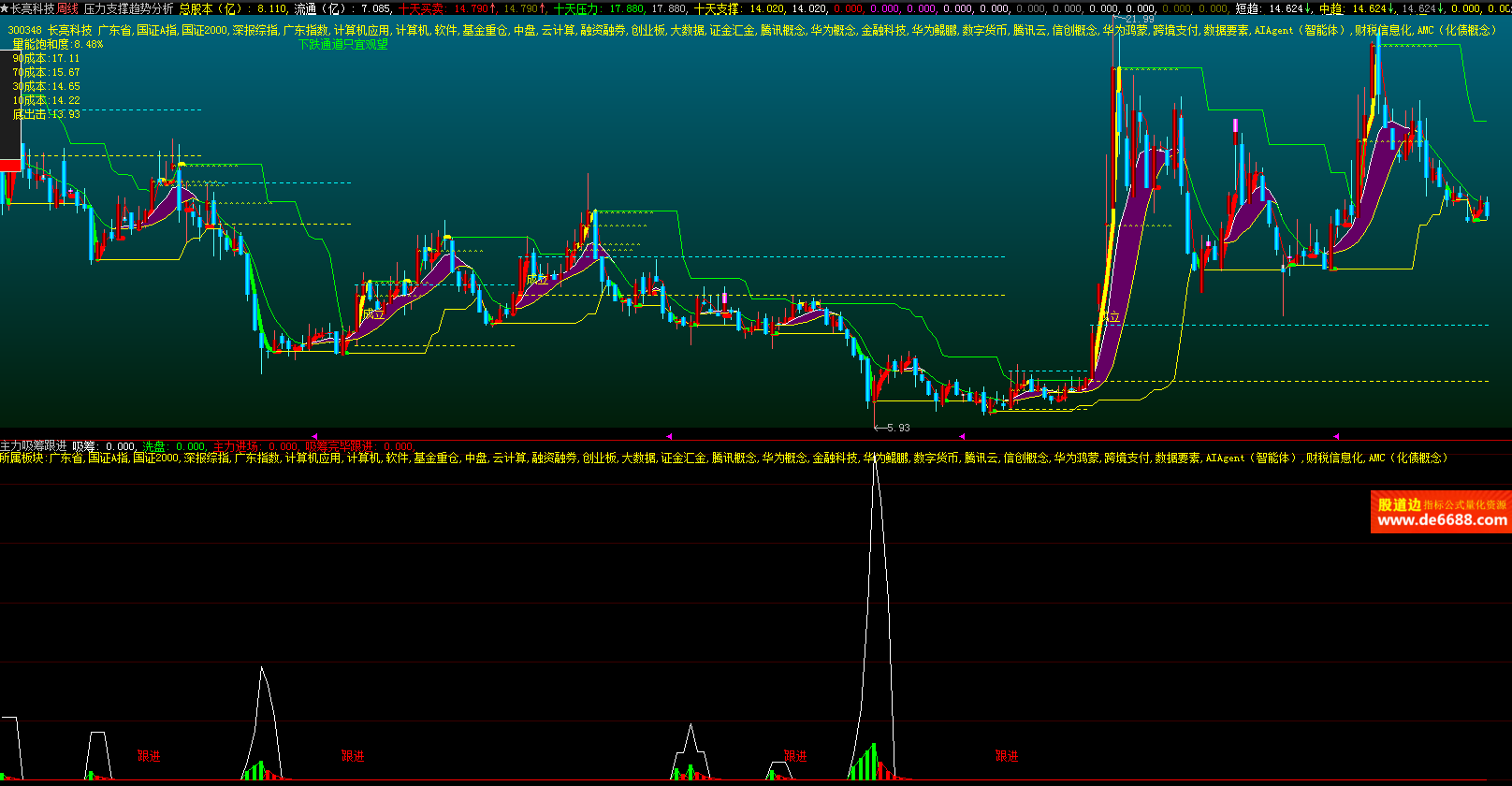Viewport: 1512px width, 786px height.
Task: Click the first magenta triangle marker on divider
Action: point(314,436)
